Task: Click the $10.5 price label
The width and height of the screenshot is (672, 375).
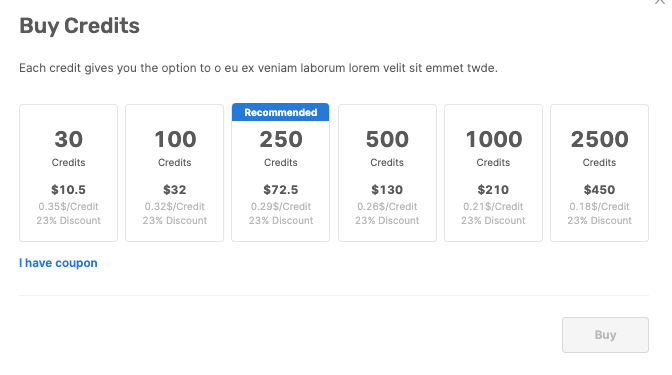Action: [x=68, y=189]
